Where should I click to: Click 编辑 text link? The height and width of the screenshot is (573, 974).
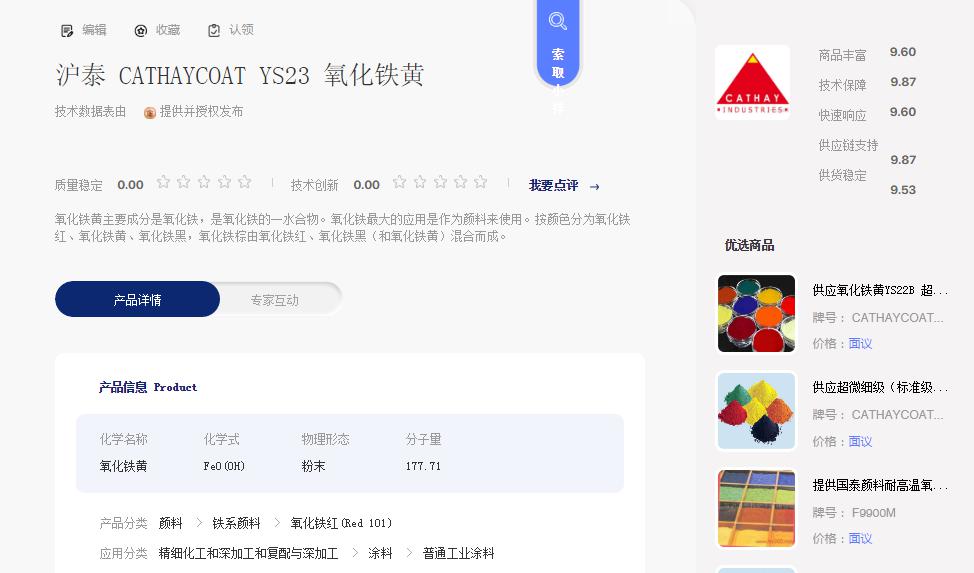[x=94, y=30]
